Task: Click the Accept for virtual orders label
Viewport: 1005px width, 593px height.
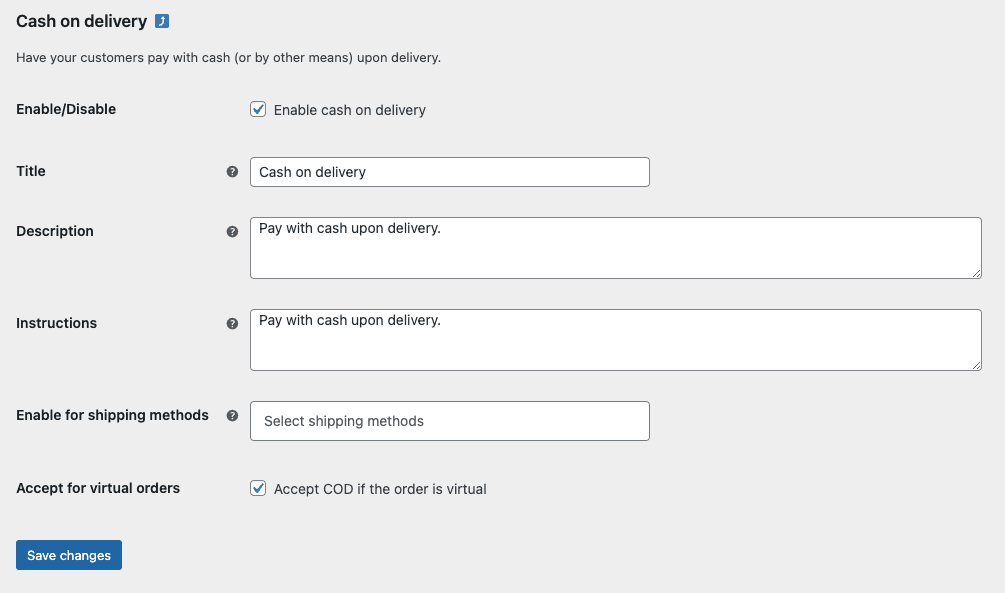Action: point(97,488)
